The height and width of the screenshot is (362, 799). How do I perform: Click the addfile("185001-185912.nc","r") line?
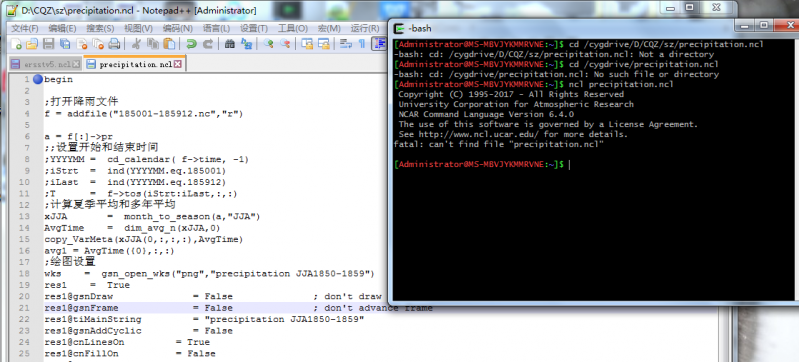click(144, 114)
